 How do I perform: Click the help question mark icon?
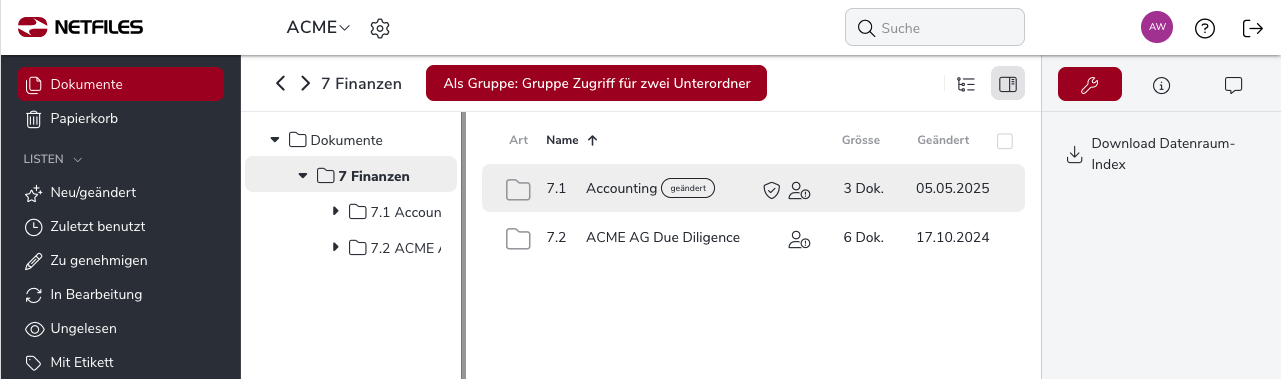click(1205, 28)
